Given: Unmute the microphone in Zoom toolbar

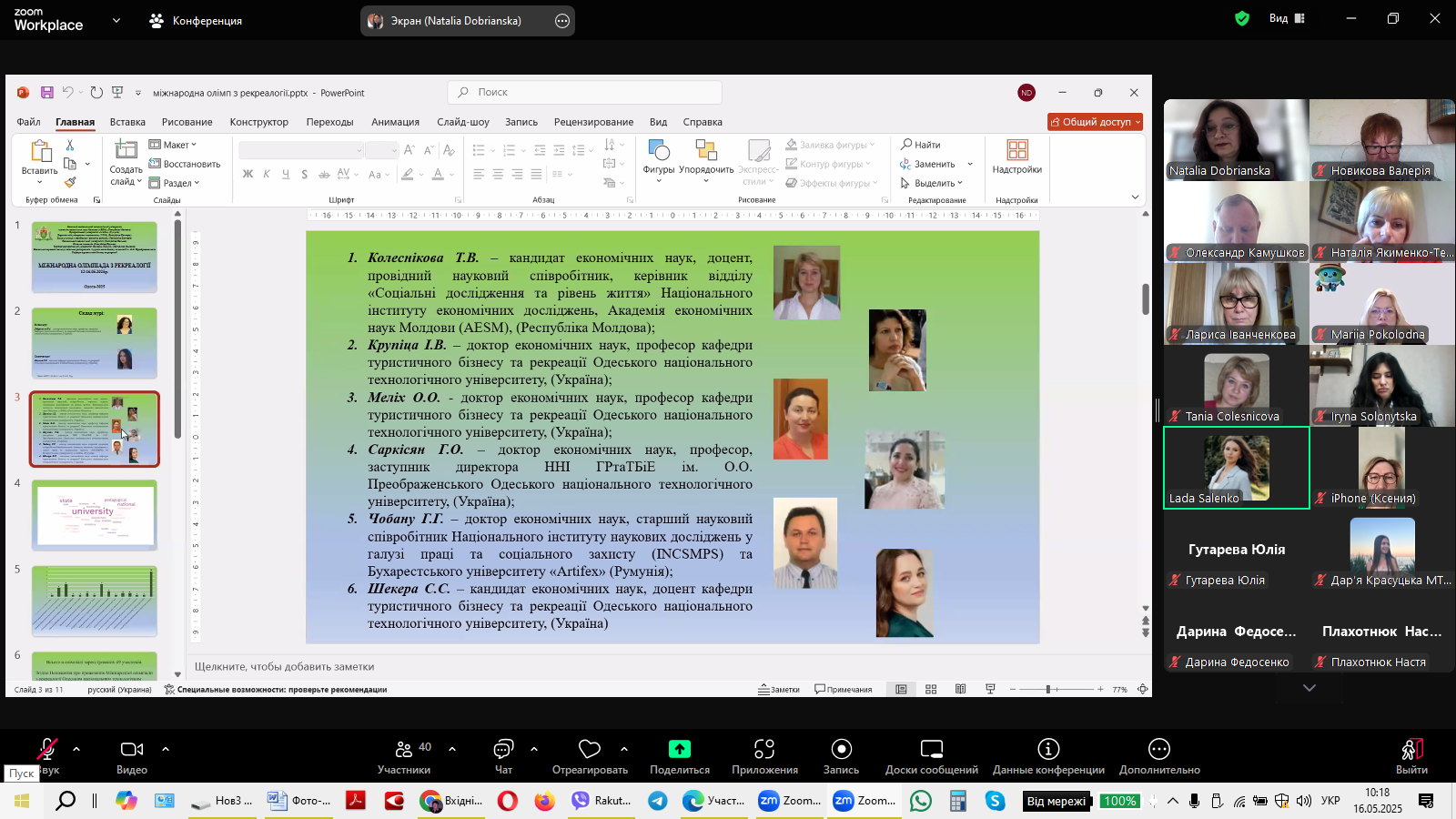Looking at the screenshot, I should pos(46,750).
